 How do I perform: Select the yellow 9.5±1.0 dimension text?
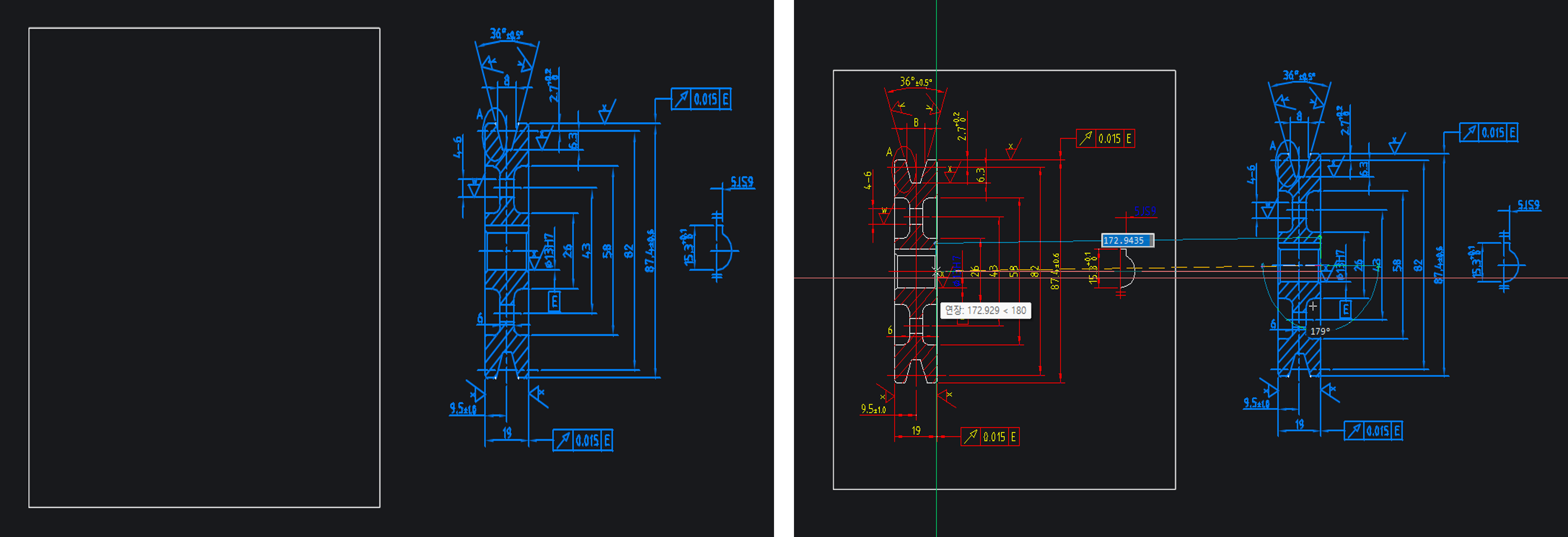[873, 409]
